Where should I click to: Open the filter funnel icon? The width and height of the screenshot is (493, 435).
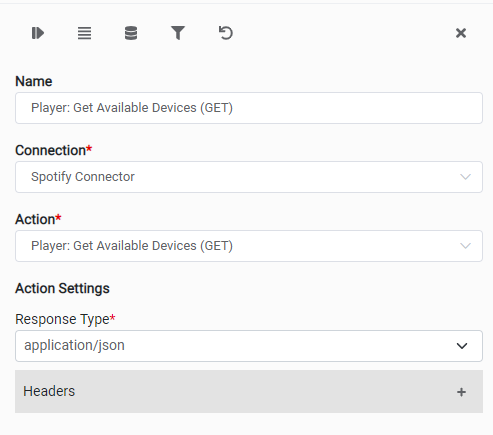click(178, 33)
